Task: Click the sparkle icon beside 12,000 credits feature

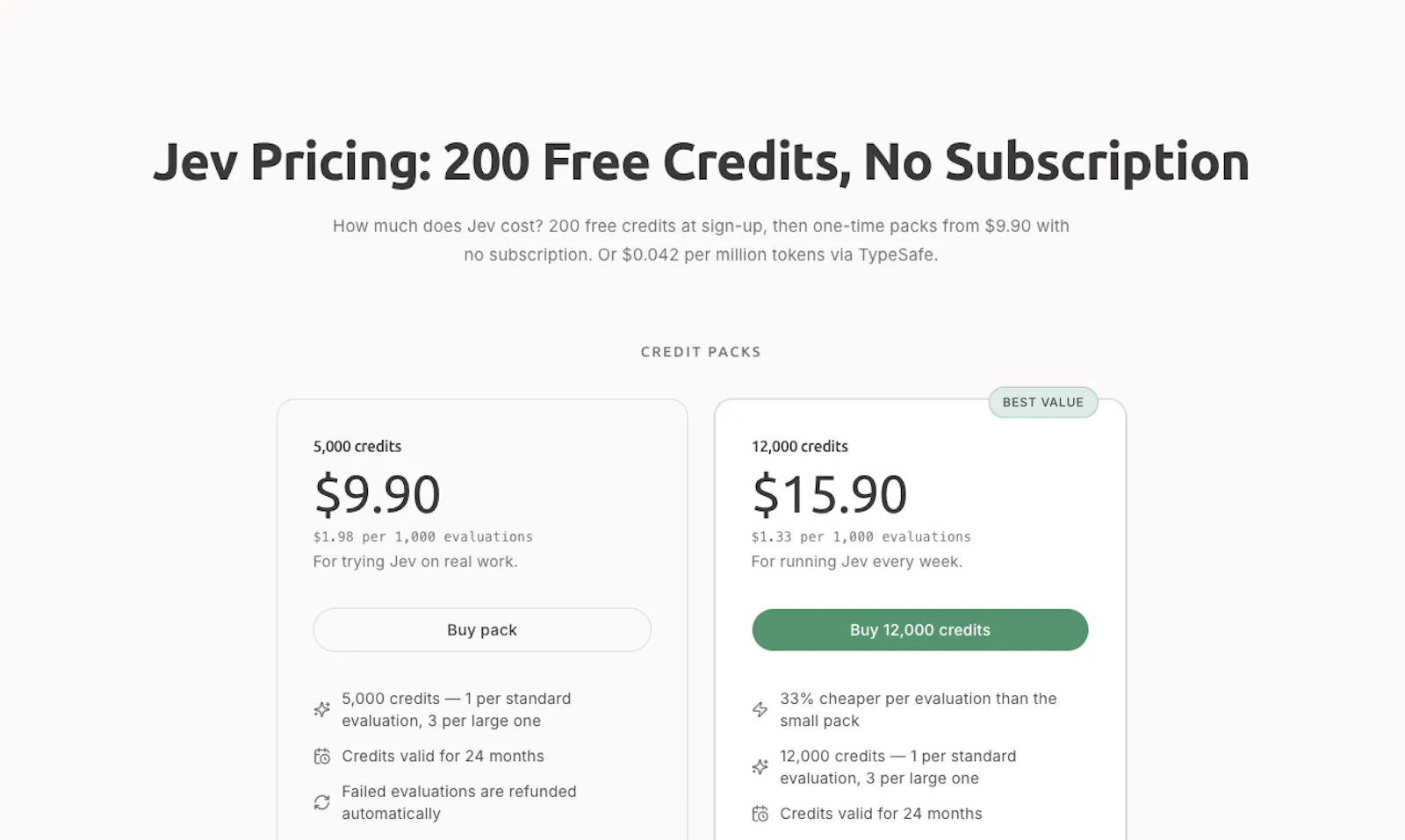Action: [x=760, y=767]
